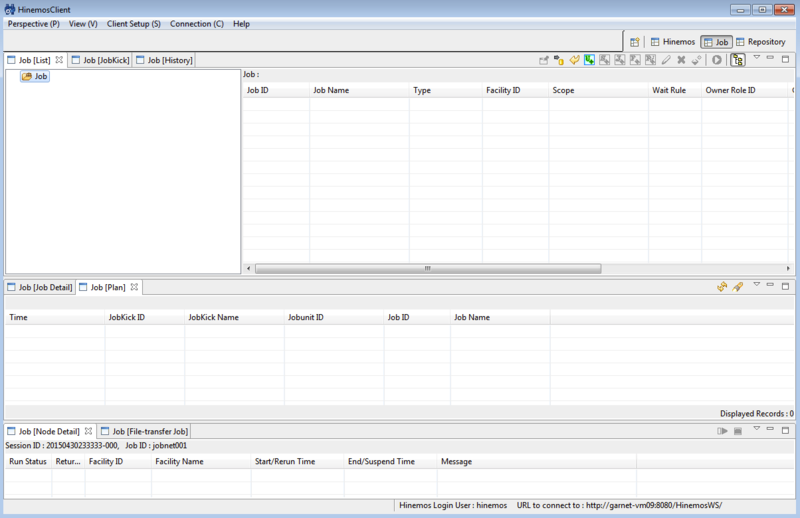Switch to the Repository perspective
800x518 pixels.
pyautogui.click(x=761, y=42)
